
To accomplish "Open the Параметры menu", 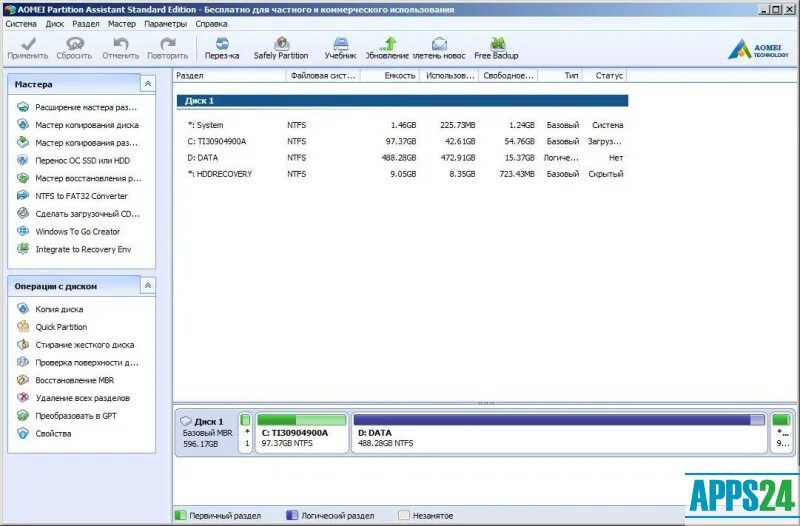I will pyautogui.click(x=165, y=24).
